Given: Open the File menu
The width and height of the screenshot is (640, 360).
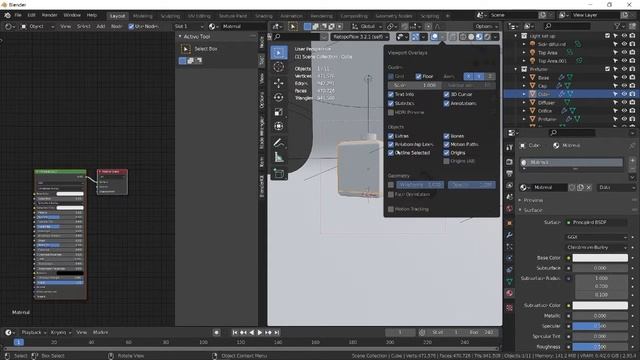Looking at the screenshot, I should click(18, 15).
